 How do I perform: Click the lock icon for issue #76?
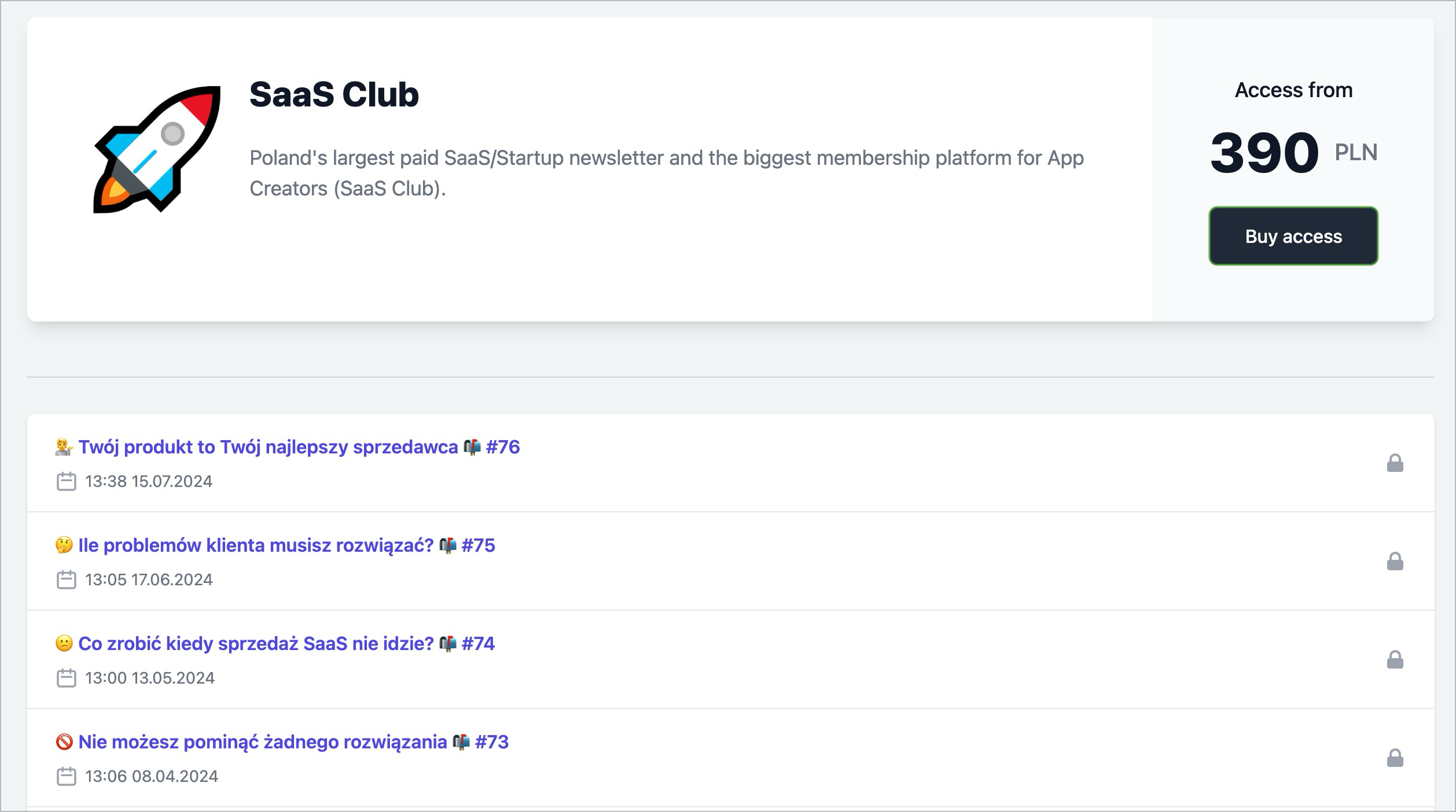coord(1395,463)
